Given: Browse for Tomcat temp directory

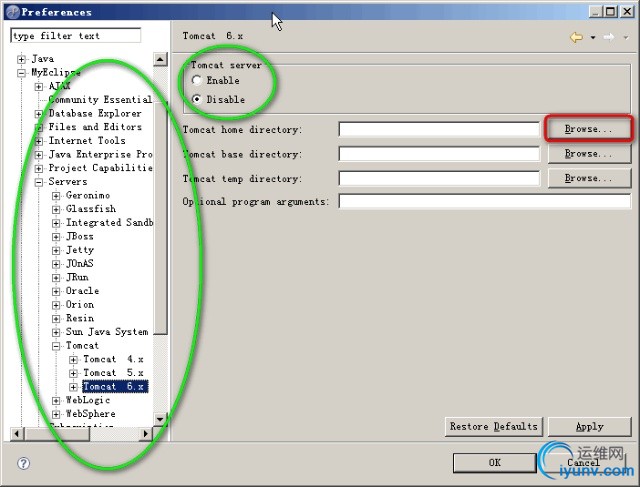Looking at the screenshot, I should (589, 178).
